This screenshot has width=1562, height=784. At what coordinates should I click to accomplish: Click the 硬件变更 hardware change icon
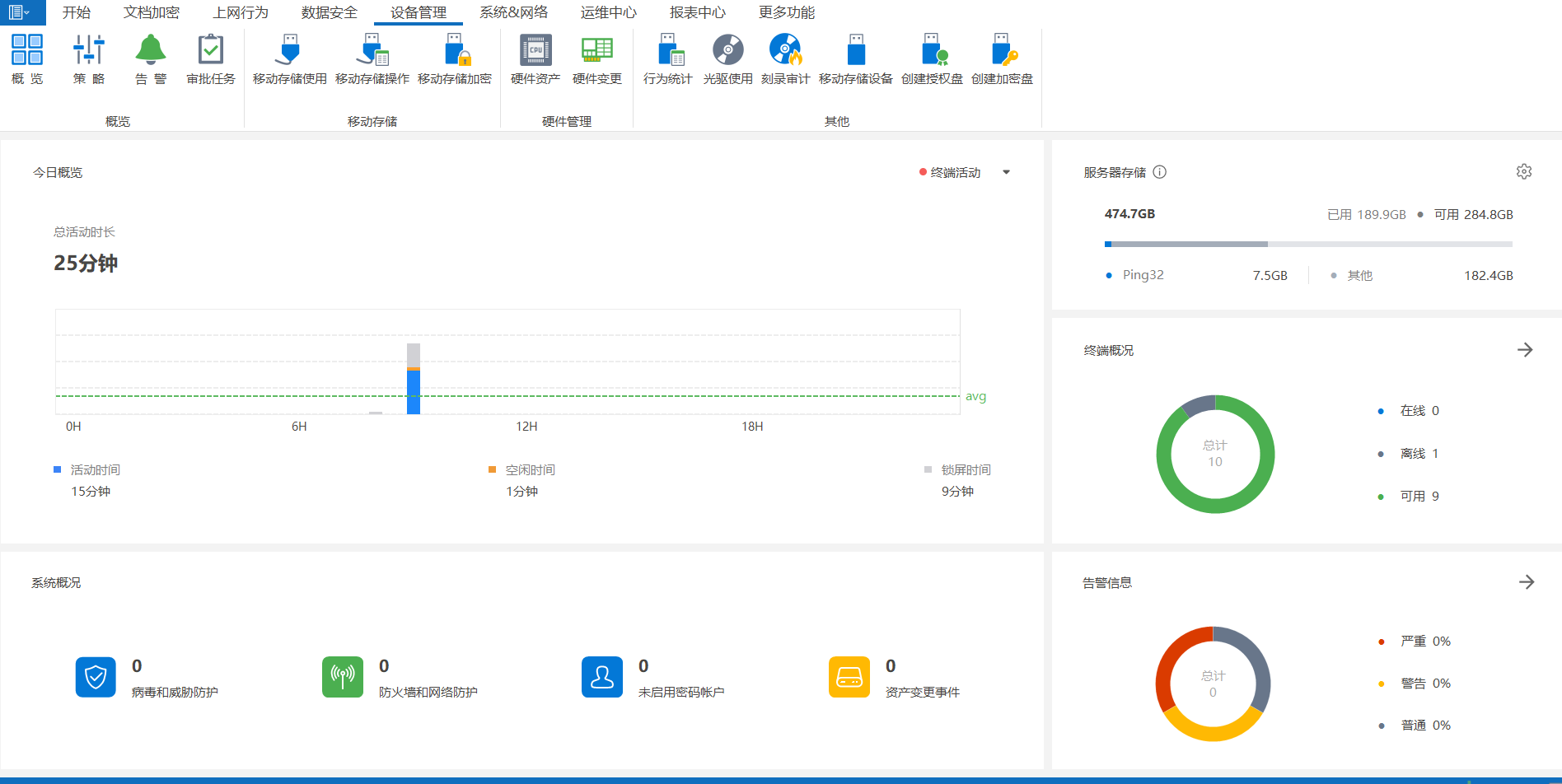tap(596, 51)
